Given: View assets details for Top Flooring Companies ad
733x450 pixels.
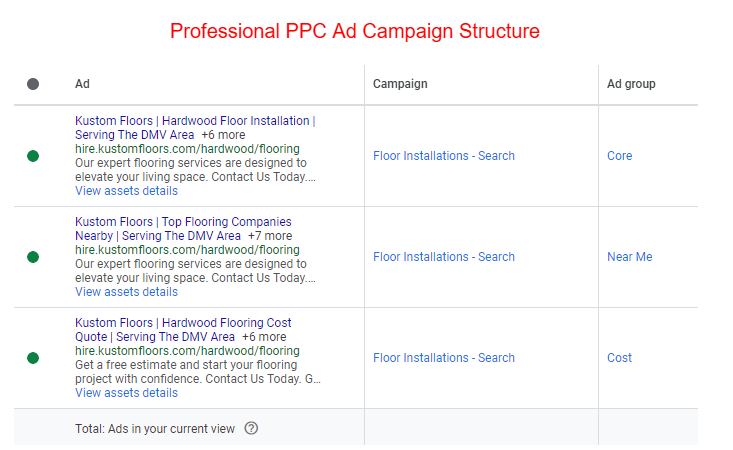Looking at the screenshot, I should (x=126, y=292).
